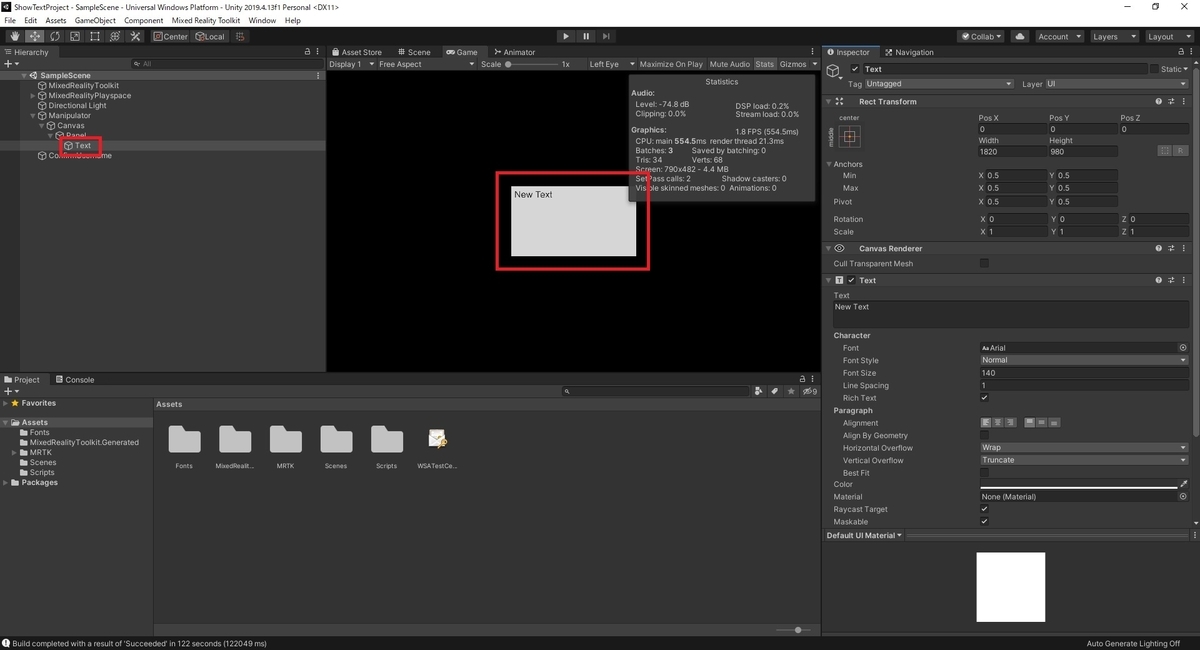Open the anchor presets widget

pyautogui.click(x=851, y=135)
